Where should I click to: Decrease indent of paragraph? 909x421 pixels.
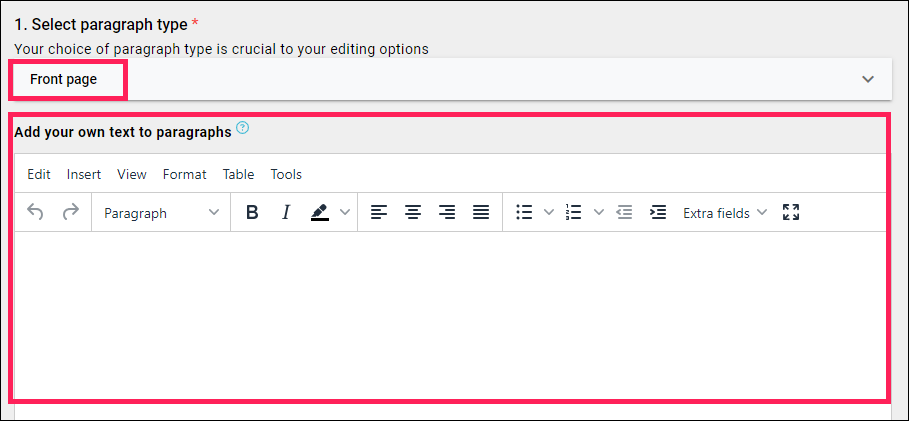(624, 213)
